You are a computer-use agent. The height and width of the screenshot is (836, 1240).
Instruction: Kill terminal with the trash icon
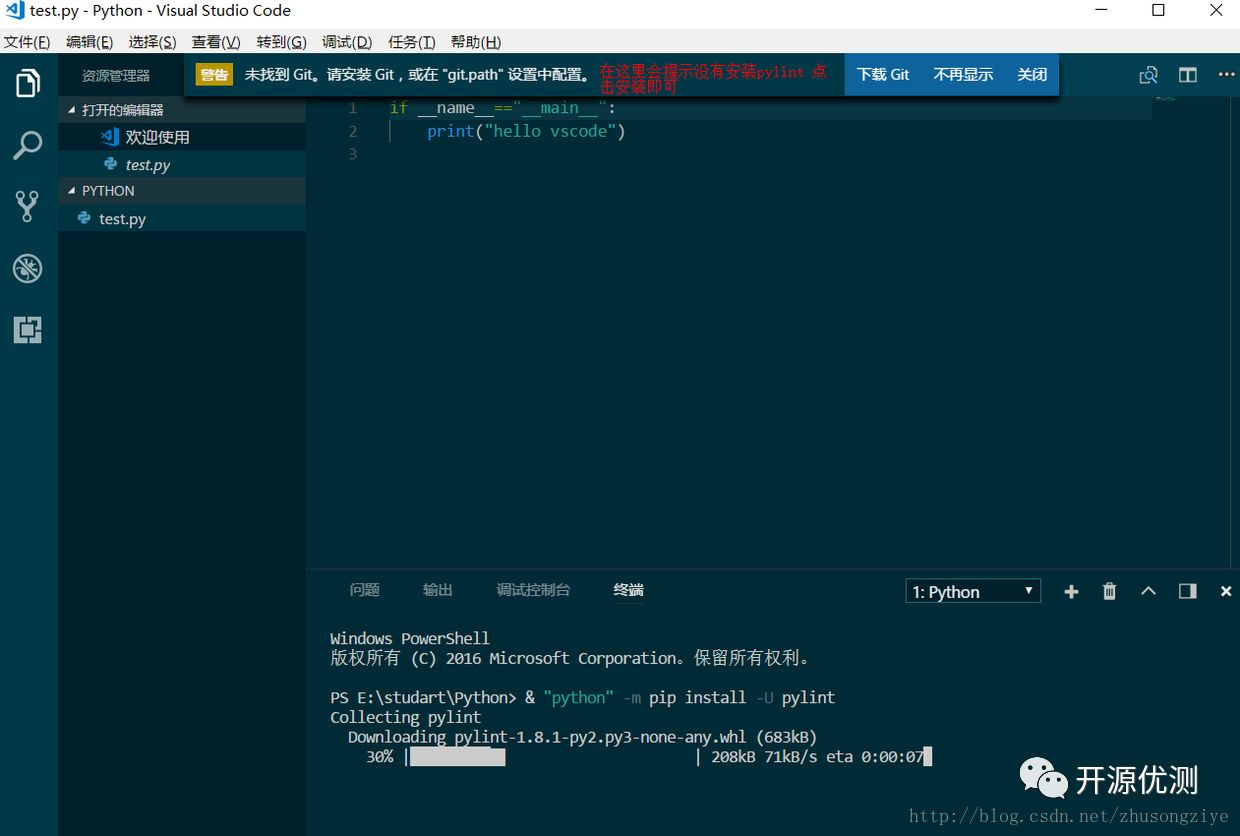[1109, 592]
